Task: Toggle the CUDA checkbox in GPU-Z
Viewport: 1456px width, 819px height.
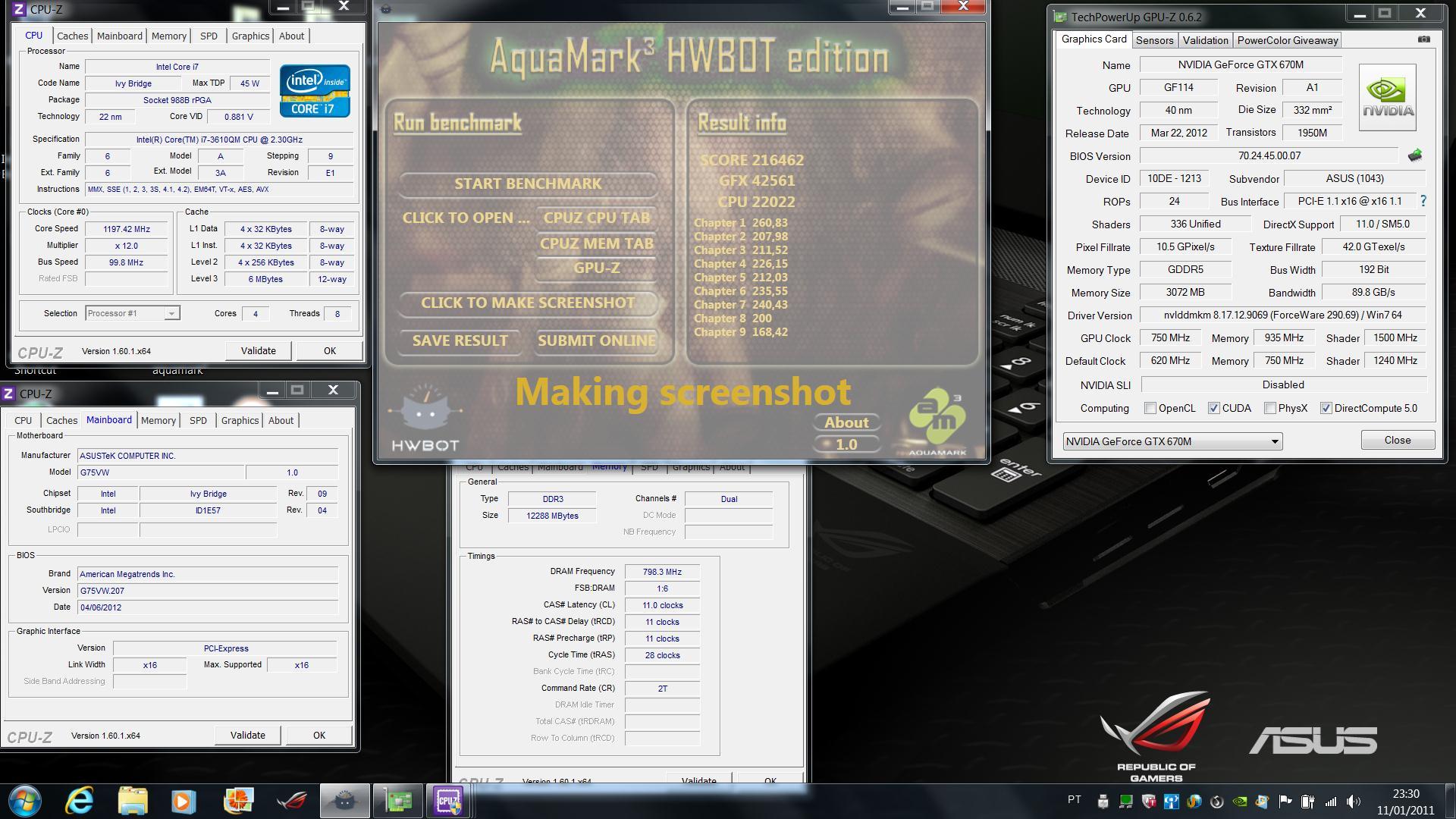Action: (x=1214, y=408)
